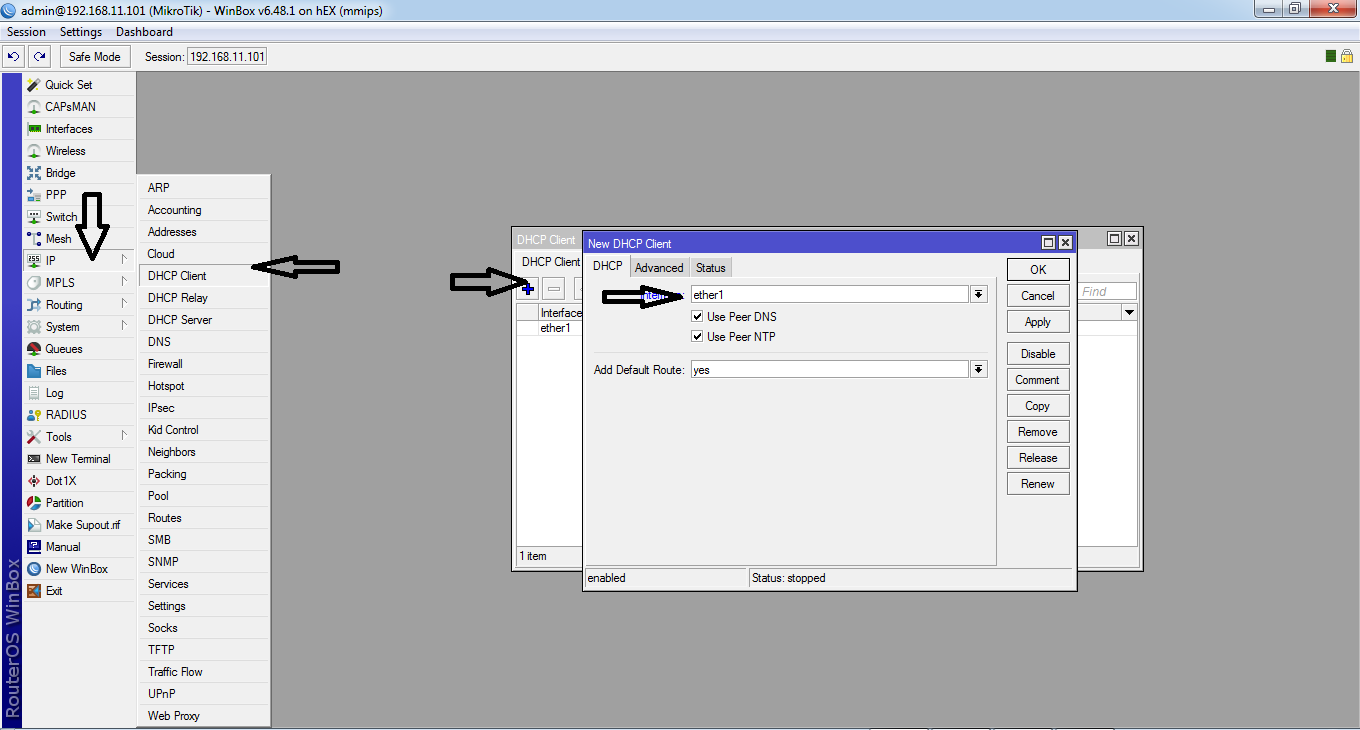Choose Routes from IP submenu
The width and height of the screenshot is (1360, 730).
coord(204,518)
